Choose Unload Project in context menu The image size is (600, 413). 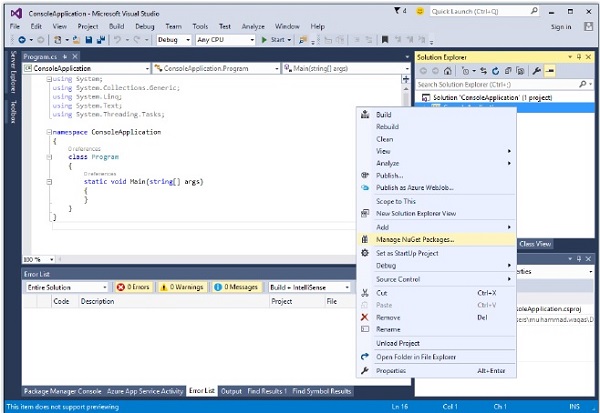point(436,343)
